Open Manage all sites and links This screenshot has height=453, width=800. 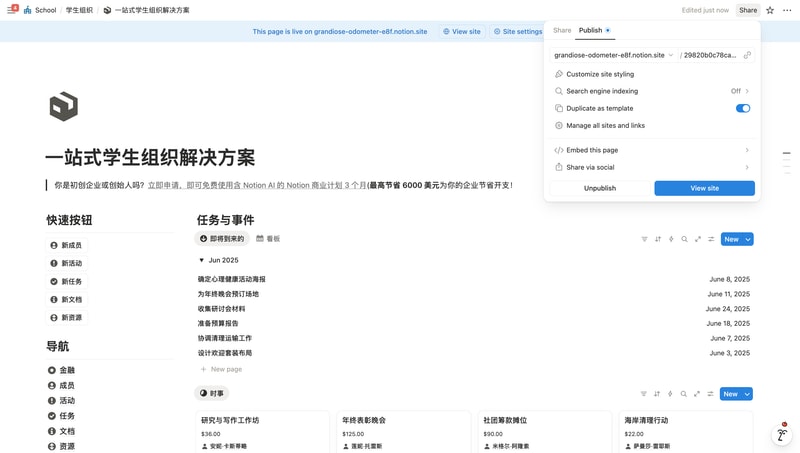click(x=652, y=125)
